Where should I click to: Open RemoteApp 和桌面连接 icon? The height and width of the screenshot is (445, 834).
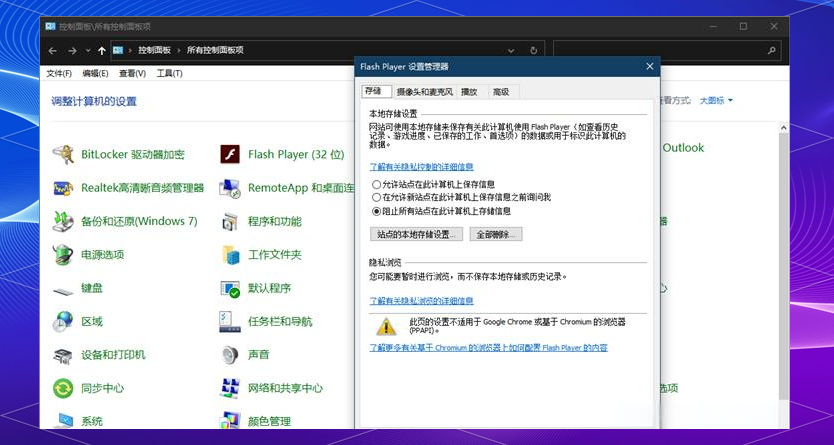[x=230, y=188]
